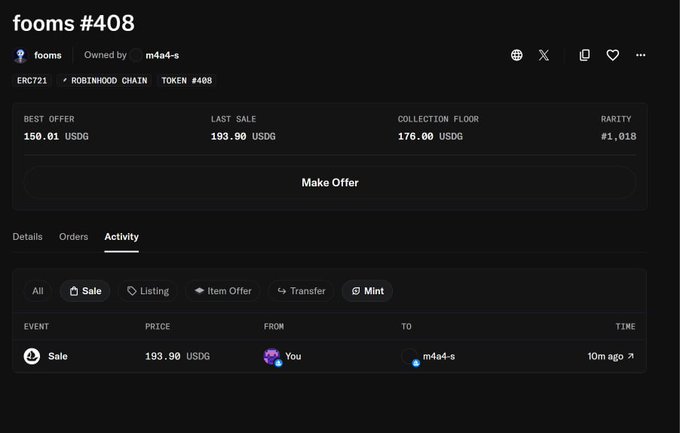The height and width of the screenshot is (433, 680).
Task: Favorite this item with heart icon
Action: pyautogui.click(x=612, y=55)
